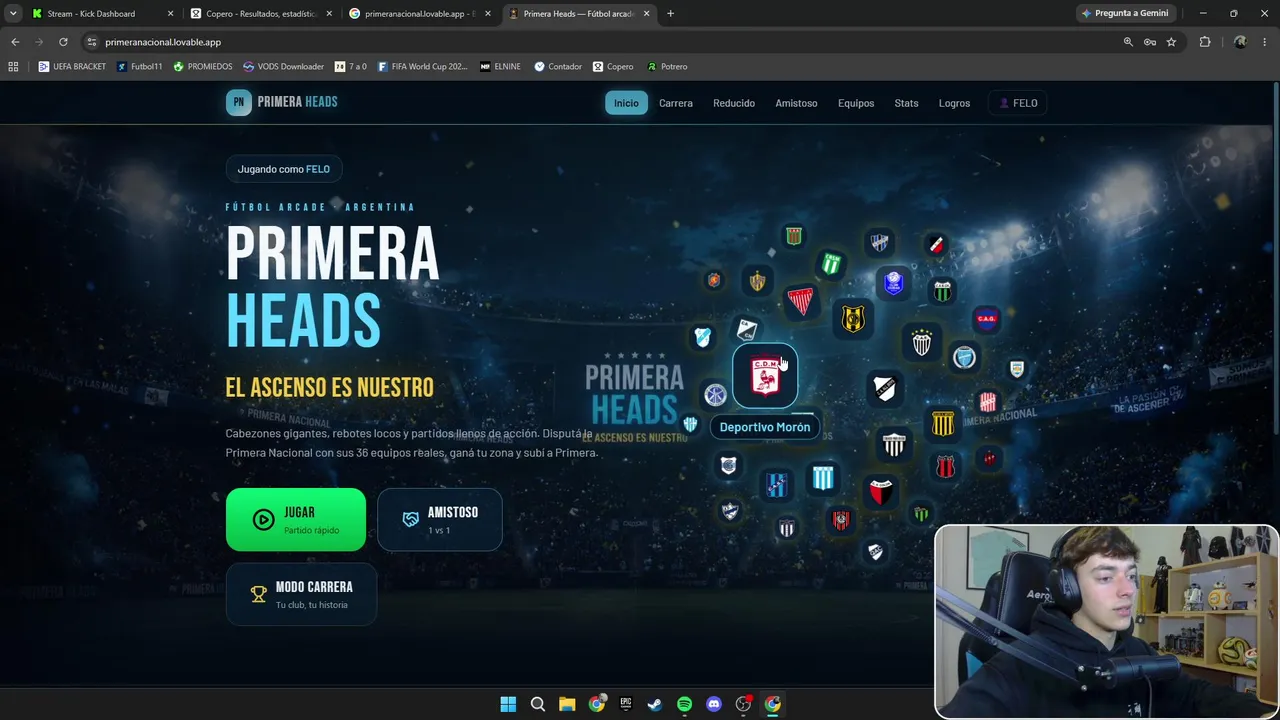Viewport: 1280px width, 720px height.
Task: Open the Reducido section
Action: click(x=734, y=103)
